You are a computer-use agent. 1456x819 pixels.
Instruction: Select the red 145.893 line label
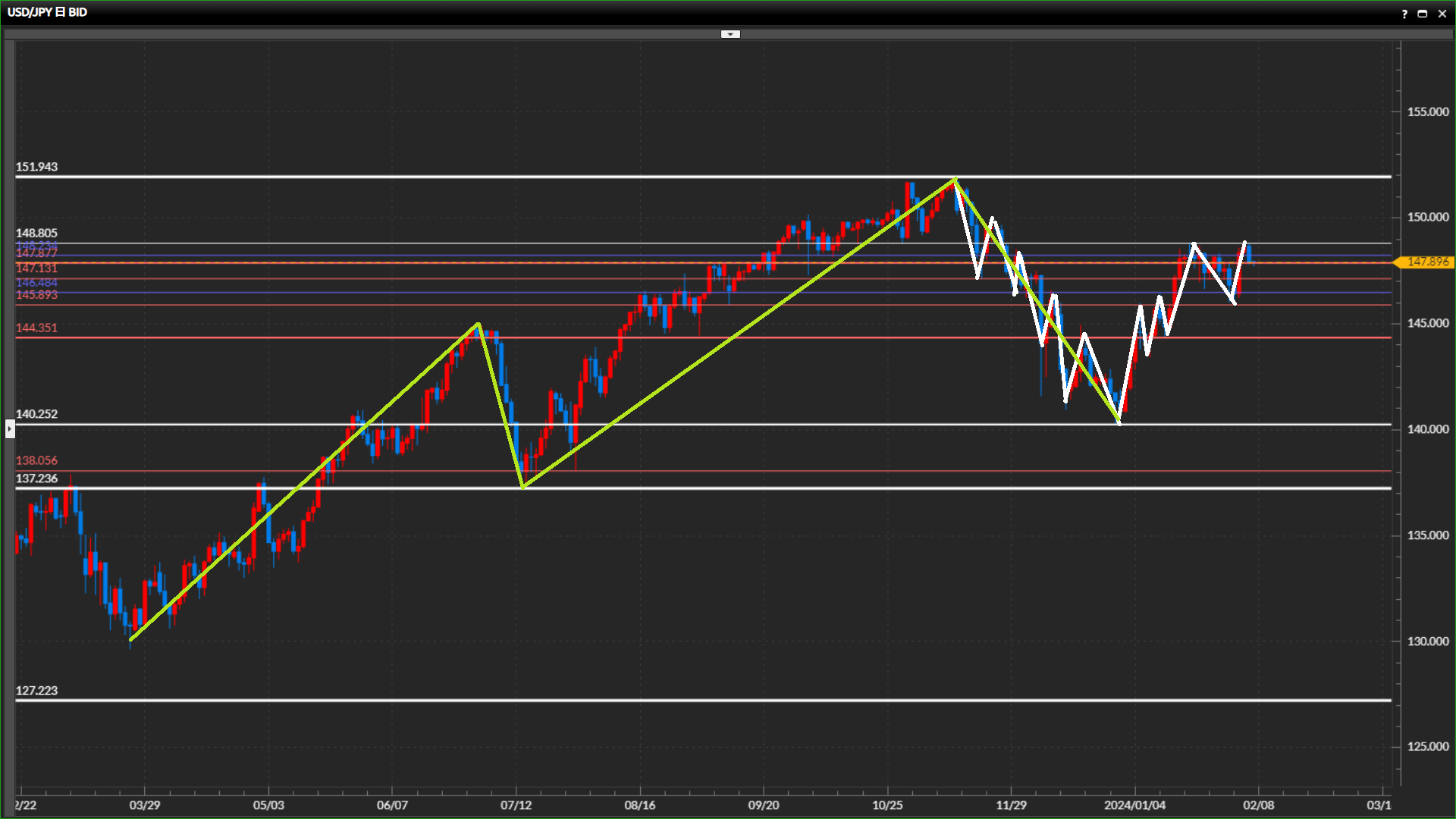click(36, 295)
